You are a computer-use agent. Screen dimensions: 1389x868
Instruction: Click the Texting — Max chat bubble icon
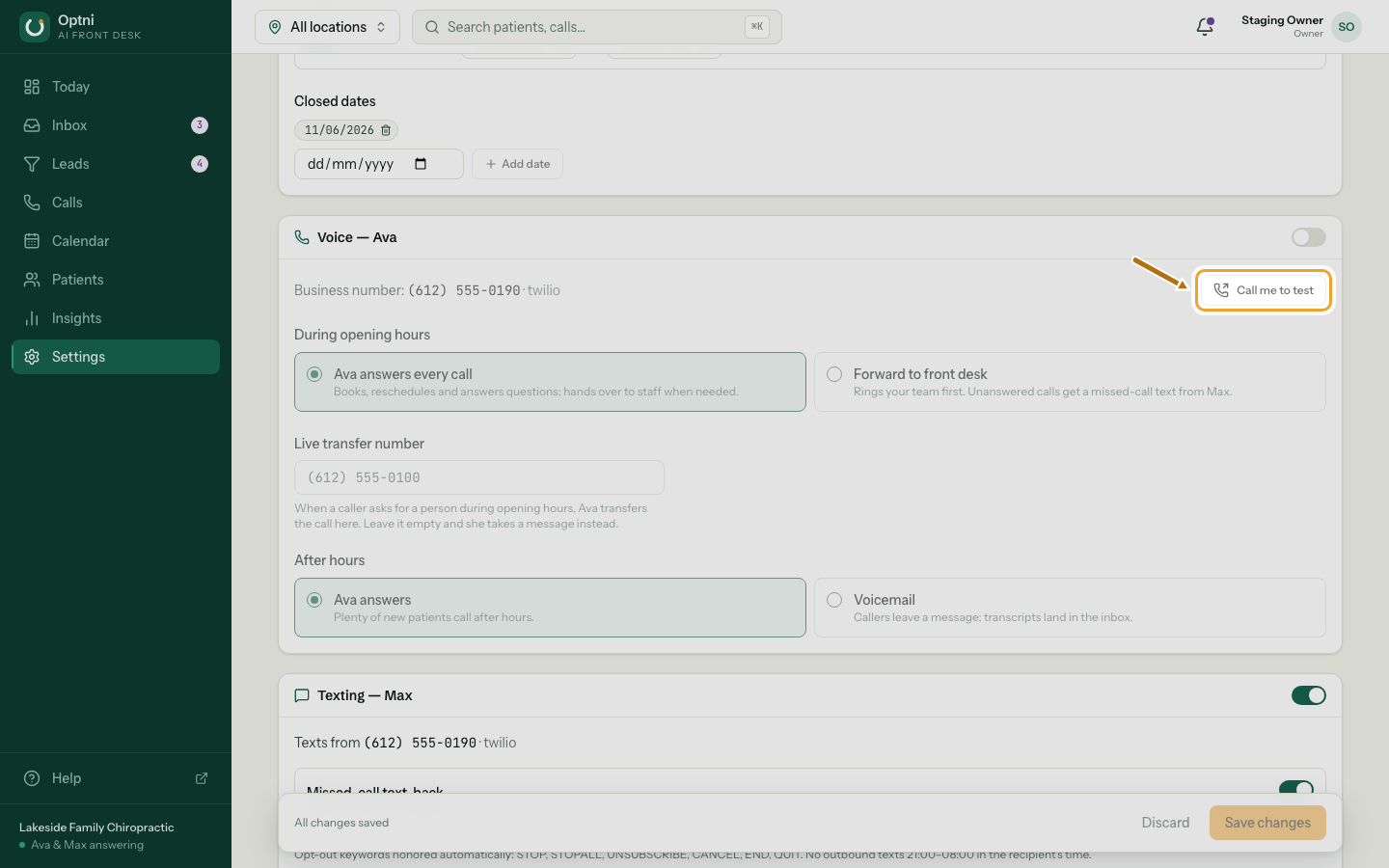[302, 695]
